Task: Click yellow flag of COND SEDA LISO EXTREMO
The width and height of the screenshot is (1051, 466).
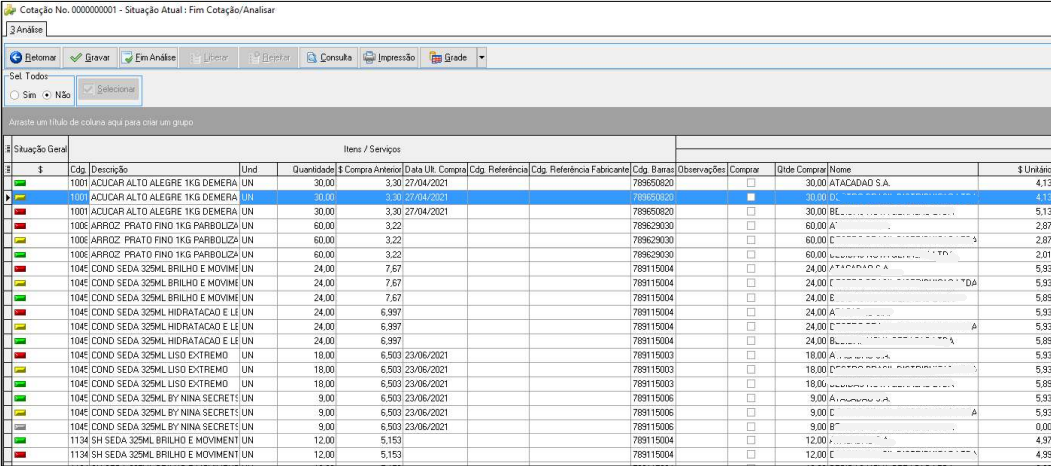Action: pos(20,369)
